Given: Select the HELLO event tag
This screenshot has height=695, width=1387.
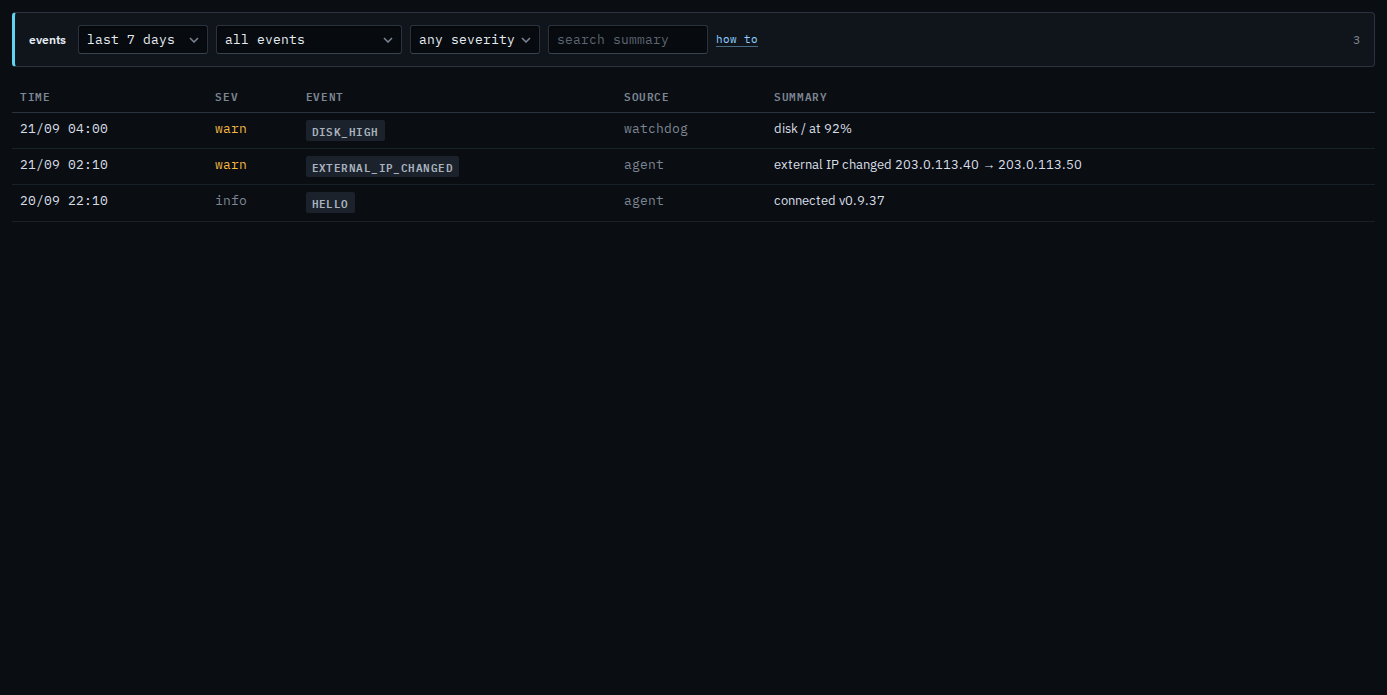Looking at the screenshot, I should point(330,203).
